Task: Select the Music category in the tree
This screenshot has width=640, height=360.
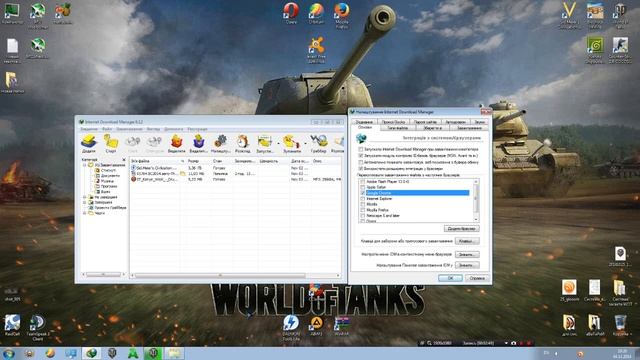Action: (x=107, y=181)
